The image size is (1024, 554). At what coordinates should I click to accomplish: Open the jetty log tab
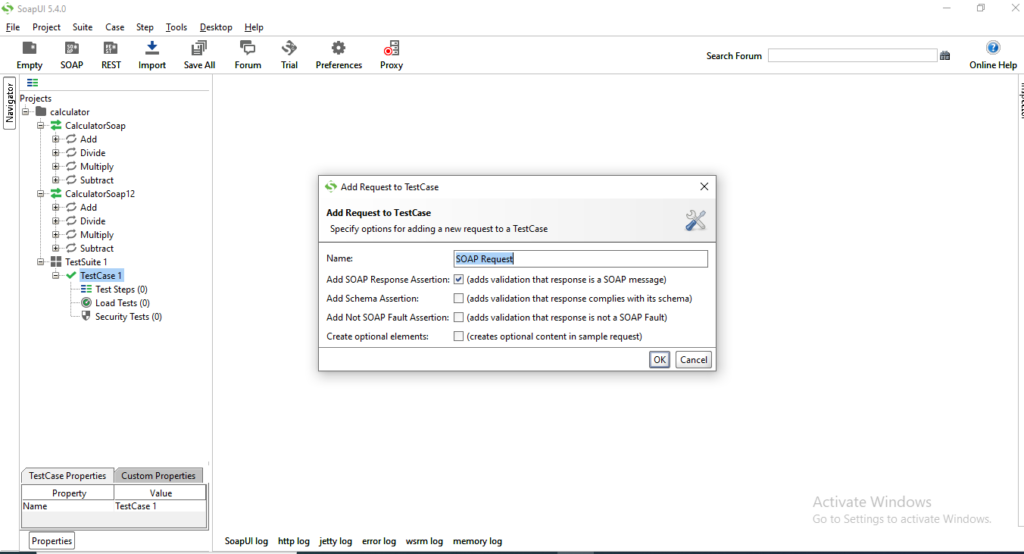click(x=336, y=541)
